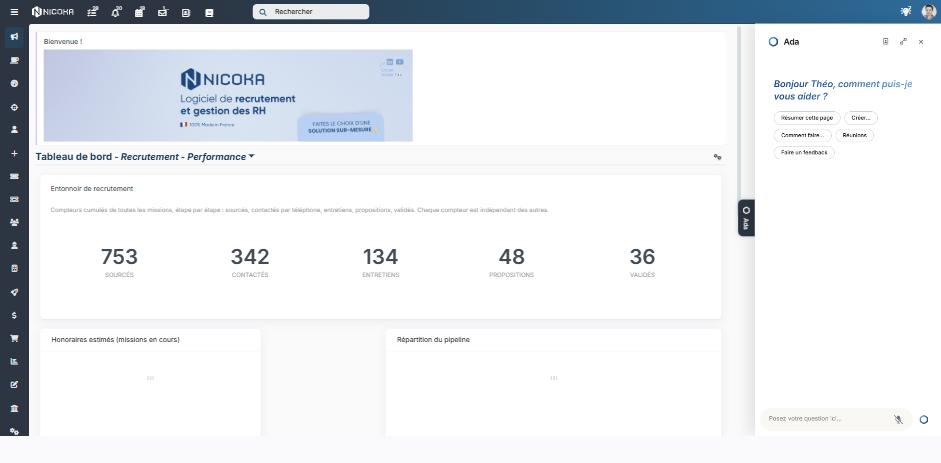The width and height of the screenshot is (941, 463).
Task: Open the book icon in the top bar
Action: (x=209, y=13)
